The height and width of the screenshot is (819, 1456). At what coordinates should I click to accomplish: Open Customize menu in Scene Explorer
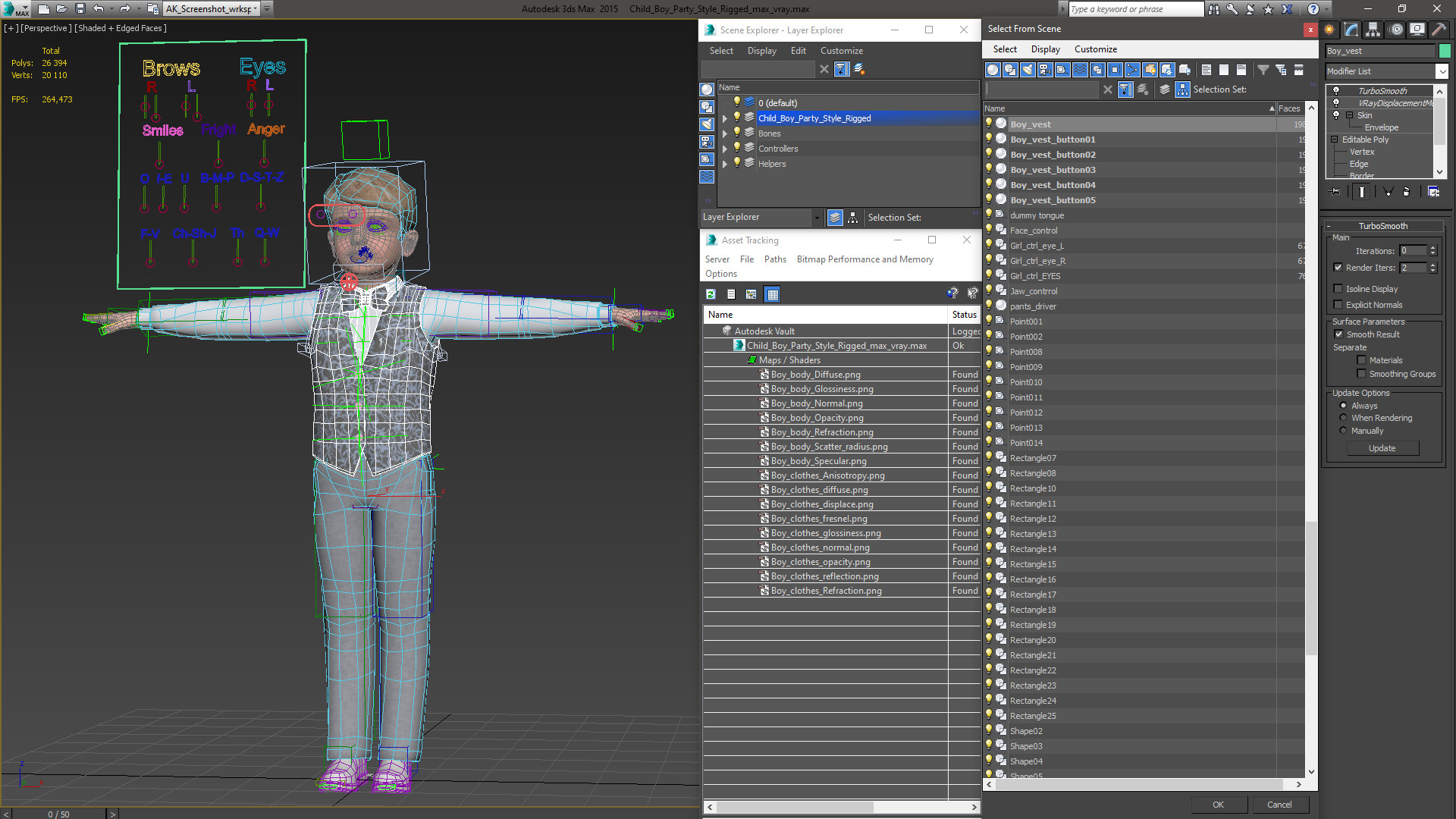point(841,51)
